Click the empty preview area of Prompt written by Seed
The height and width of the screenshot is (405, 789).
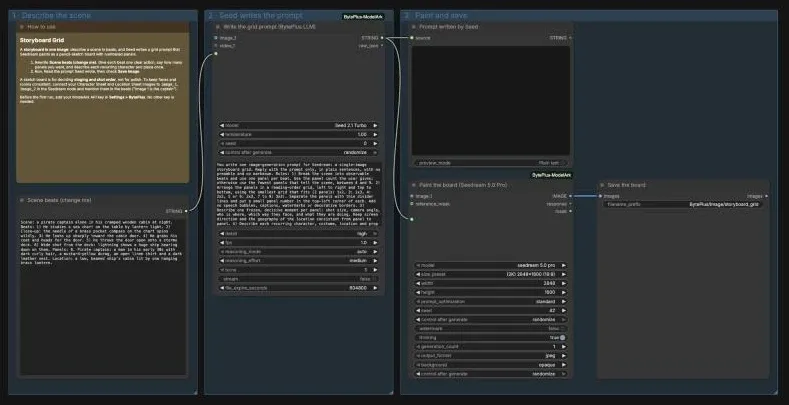click(491, 101)
